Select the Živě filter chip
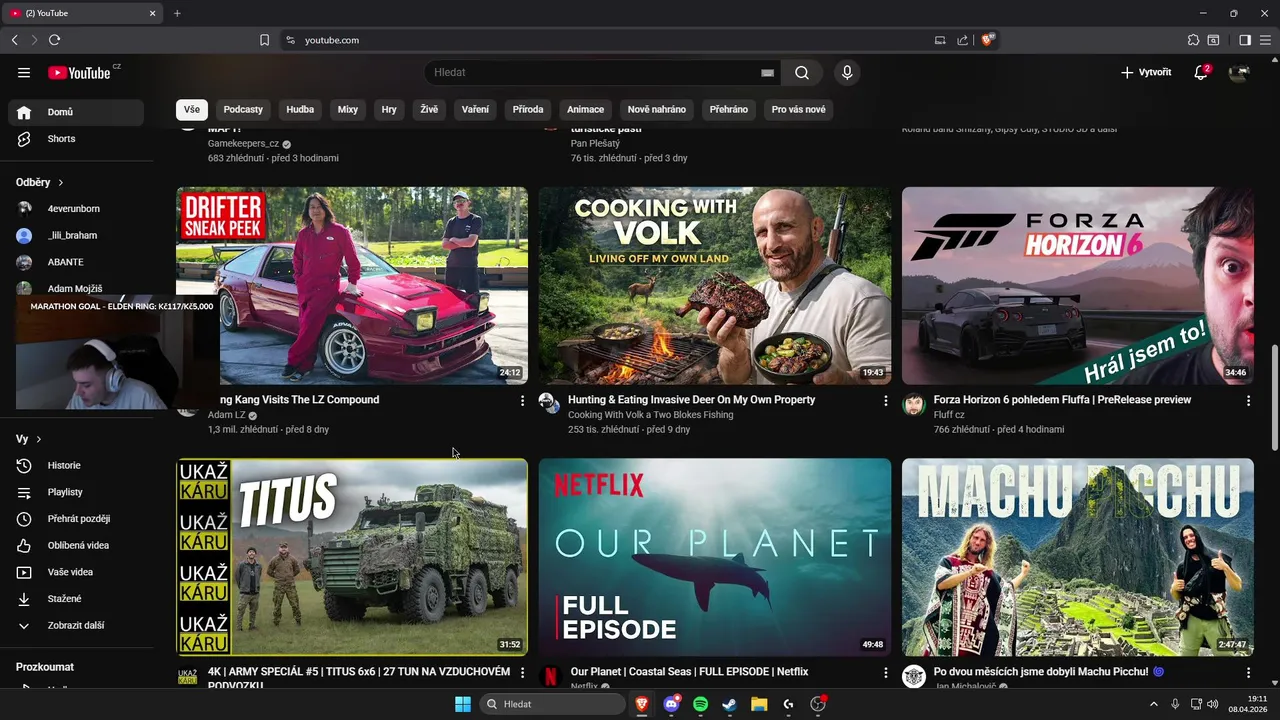 tap(429, 109)
